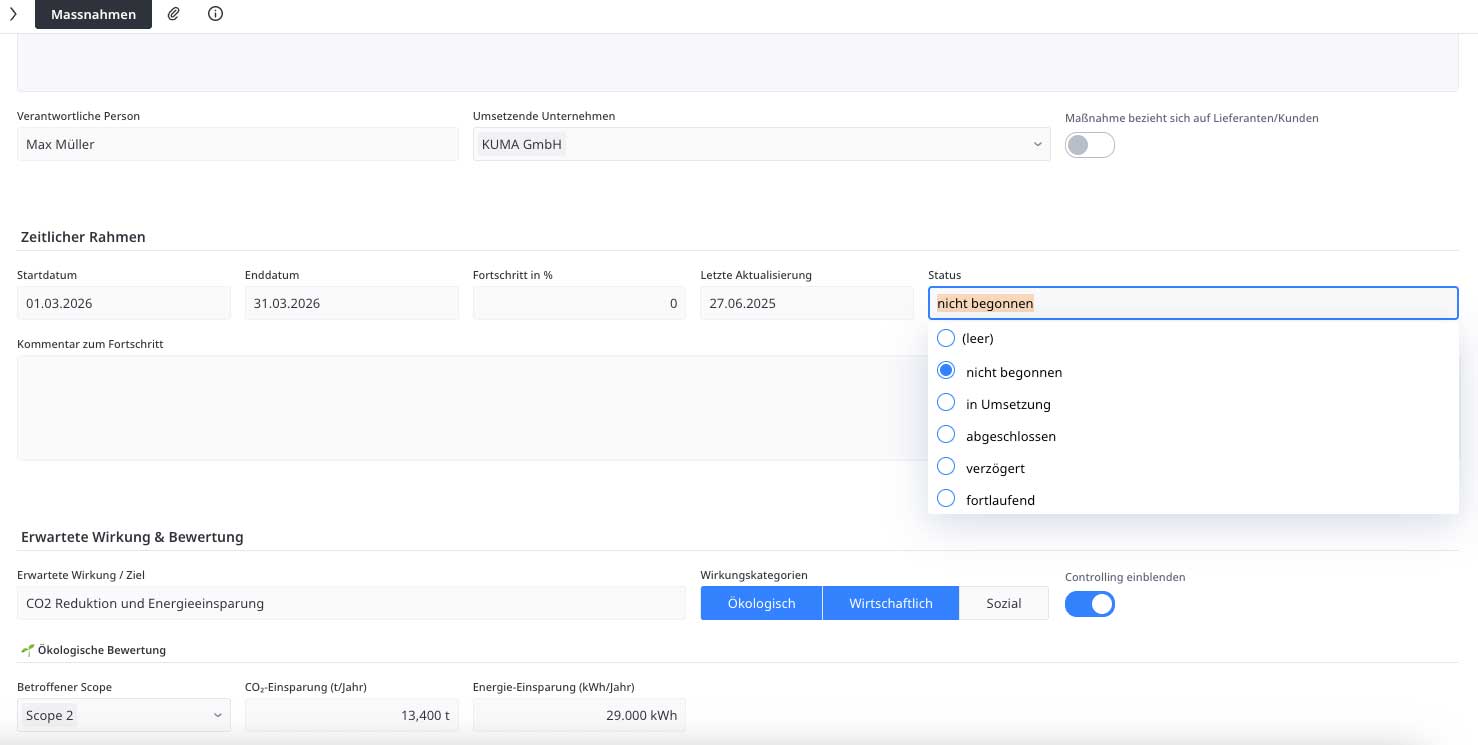Click the Zeitlicher Rahmen section heading
Image resolution: width=1478 pixels, height=745 pixels.
pos(83,237)
